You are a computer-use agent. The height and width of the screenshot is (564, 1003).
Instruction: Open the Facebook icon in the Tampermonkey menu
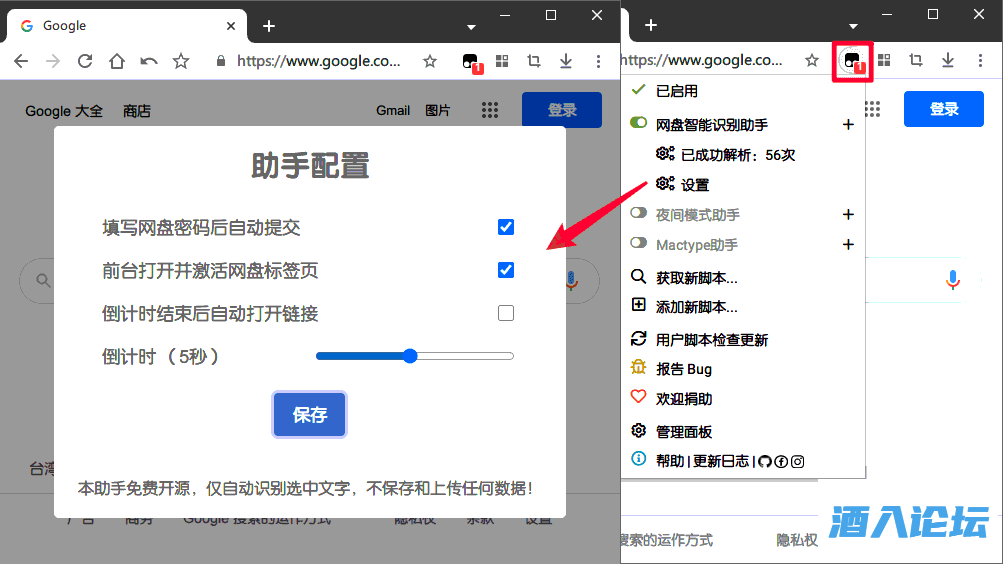point(781,461)
